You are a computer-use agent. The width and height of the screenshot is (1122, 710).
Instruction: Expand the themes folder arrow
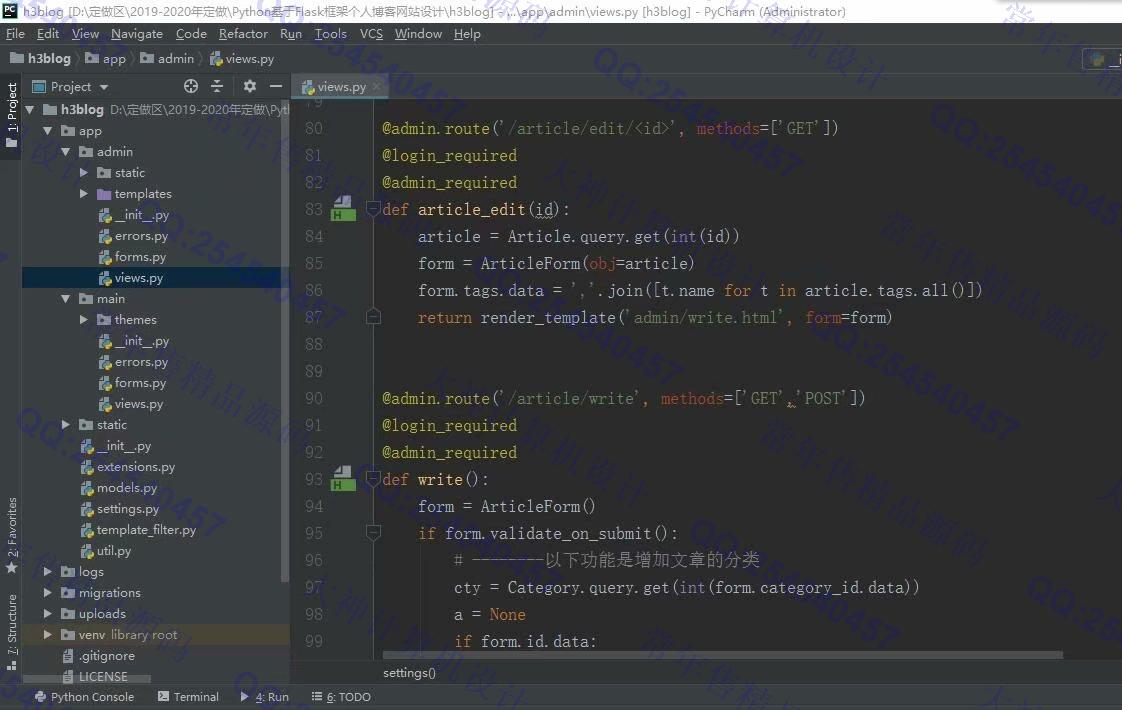84,320
